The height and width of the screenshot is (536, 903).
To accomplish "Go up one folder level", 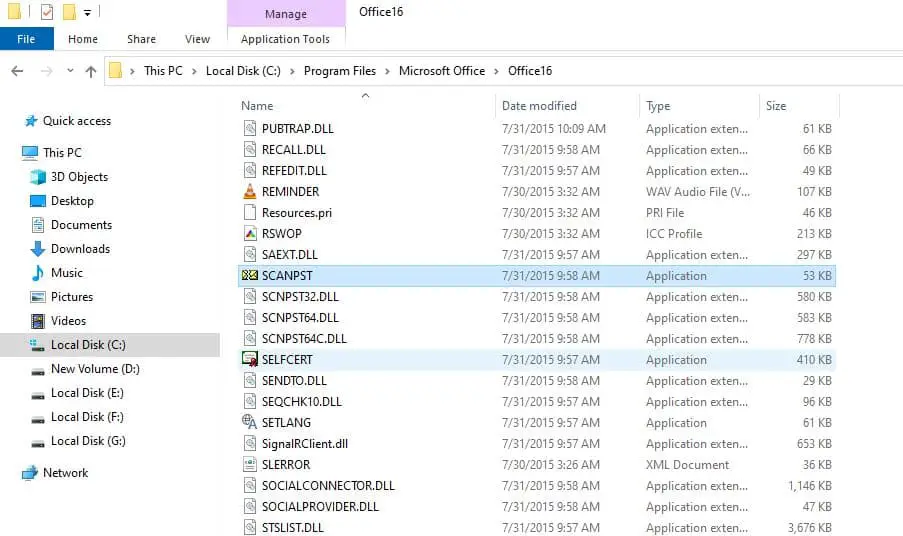I will tap(90, 71).
